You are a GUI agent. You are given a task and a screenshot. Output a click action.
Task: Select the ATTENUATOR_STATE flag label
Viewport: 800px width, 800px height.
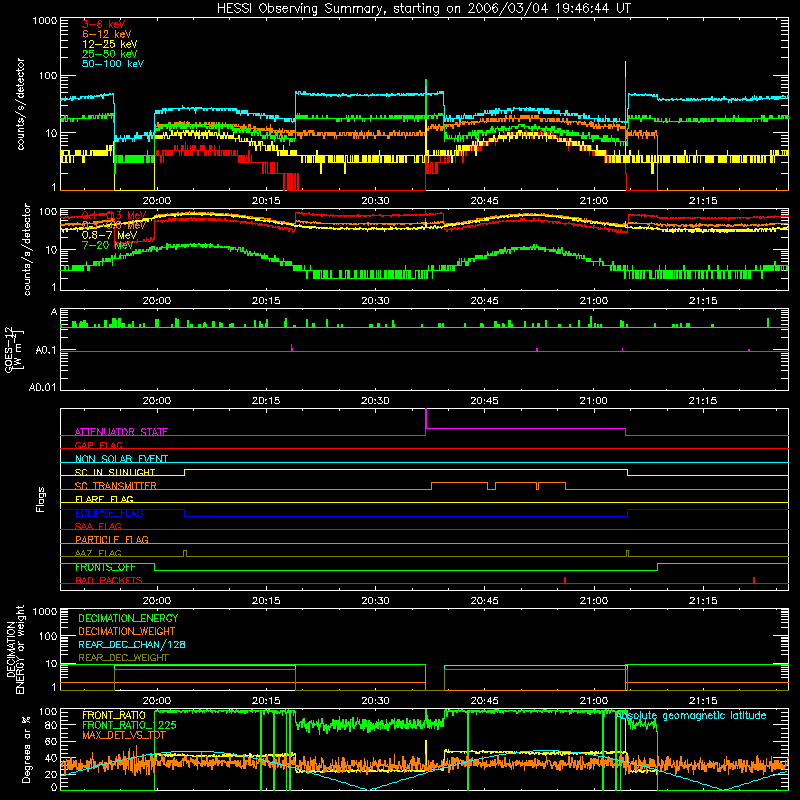pyautogui.click(x=121, y=432)
